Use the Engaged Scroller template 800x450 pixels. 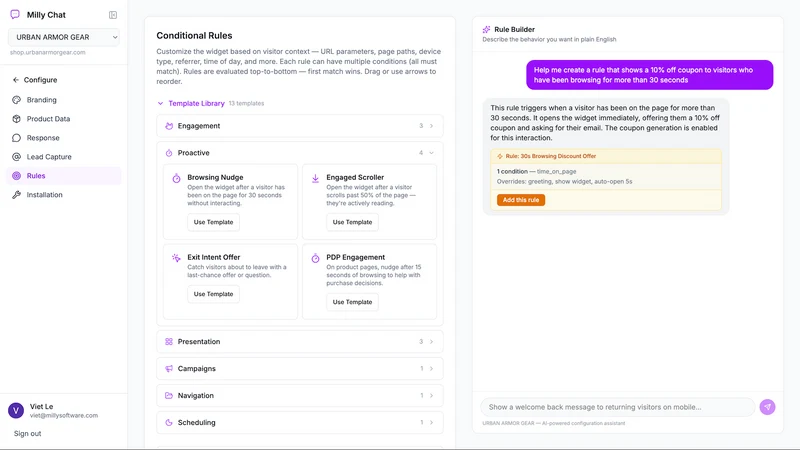[x=352, y=222]
